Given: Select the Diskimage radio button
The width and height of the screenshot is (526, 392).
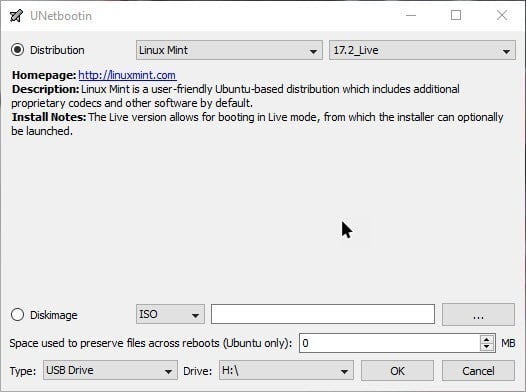Looking at the screenshot, I should [17, 315].
